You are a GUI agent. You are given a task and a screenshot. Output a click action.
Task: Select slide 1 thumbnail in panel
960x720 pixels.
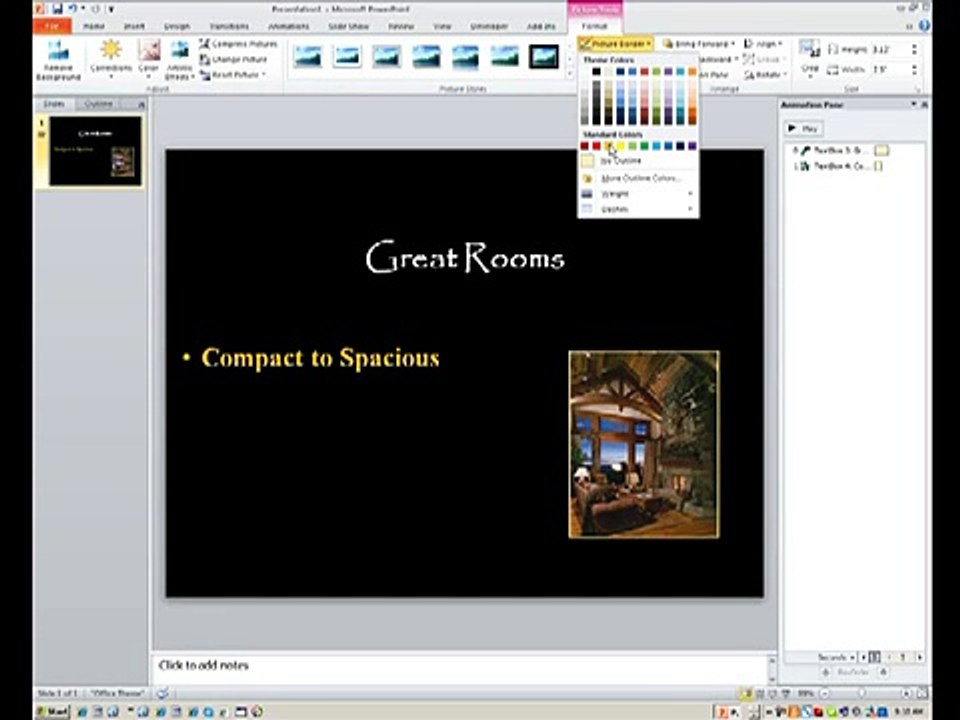click(x=95, y=151)
